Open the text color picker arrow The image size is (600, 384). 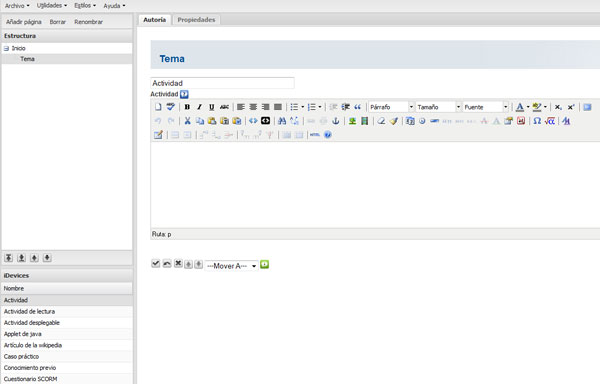[x=528, y=107]
